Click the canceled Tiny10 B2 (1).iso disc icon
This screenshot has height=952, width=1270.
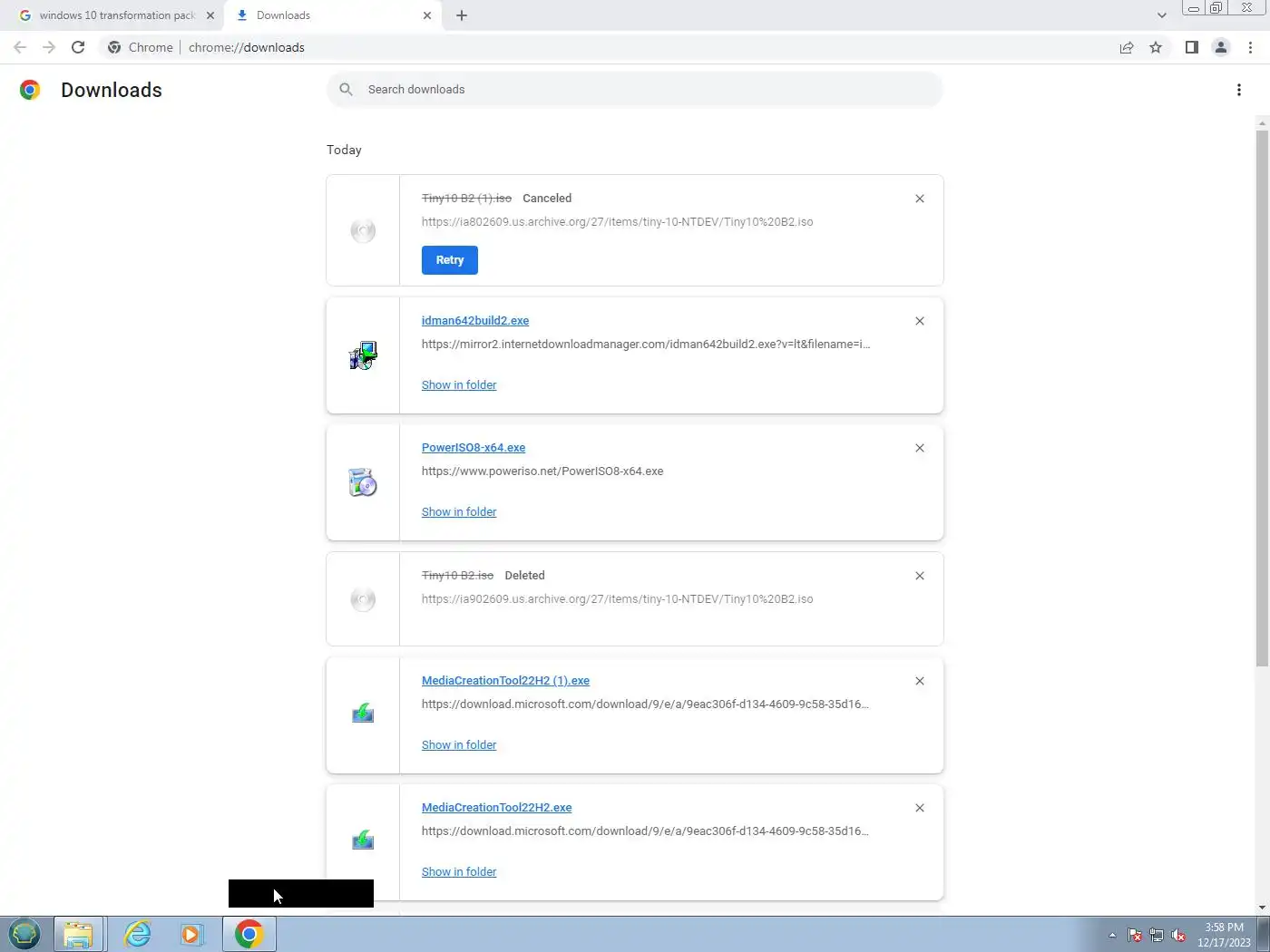click(x=363, y=230)
